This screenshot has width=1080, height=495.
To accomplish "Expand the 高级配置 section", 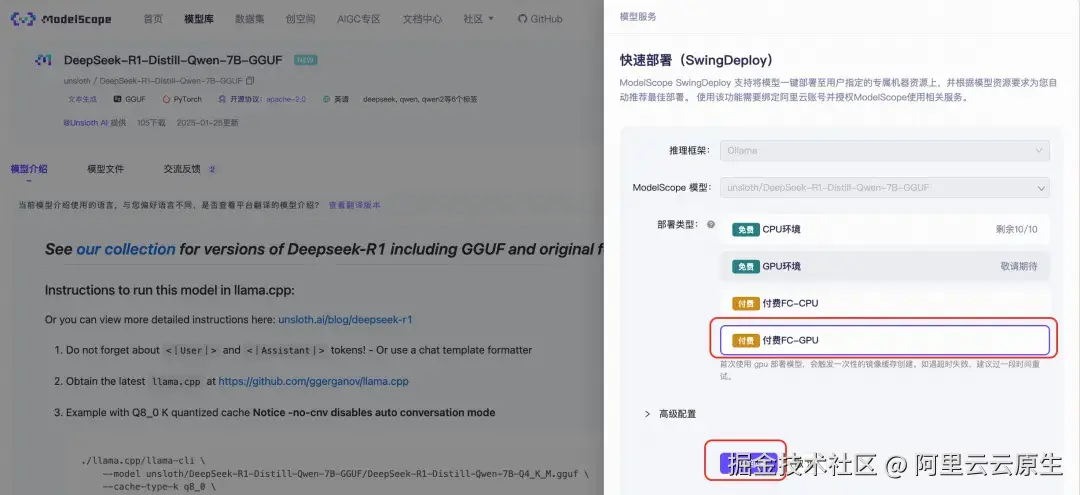I will pyautogui.click(x=670, y=414).
